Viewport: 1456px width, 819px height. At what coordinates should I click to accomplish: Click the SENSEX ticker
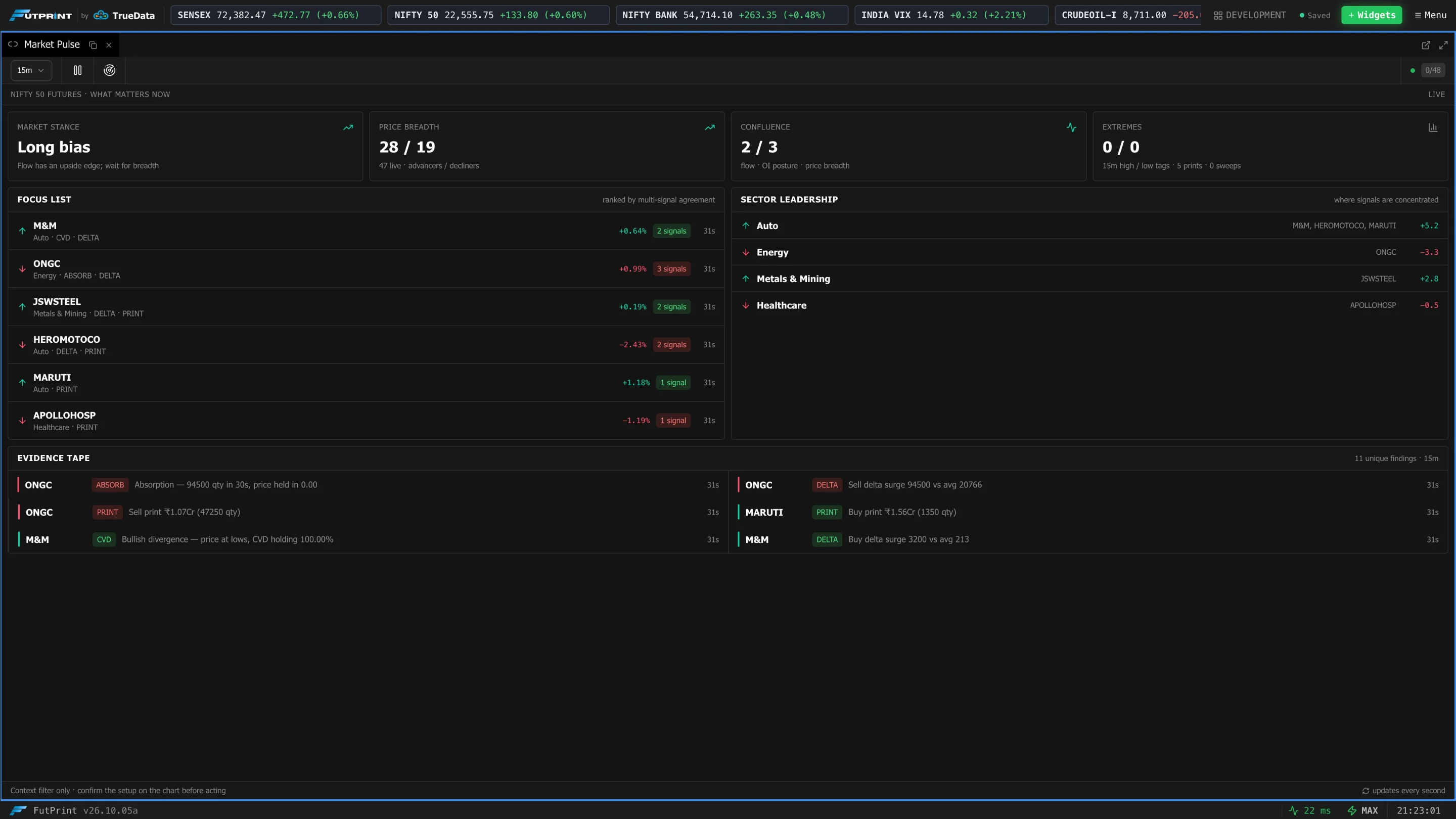275,15
